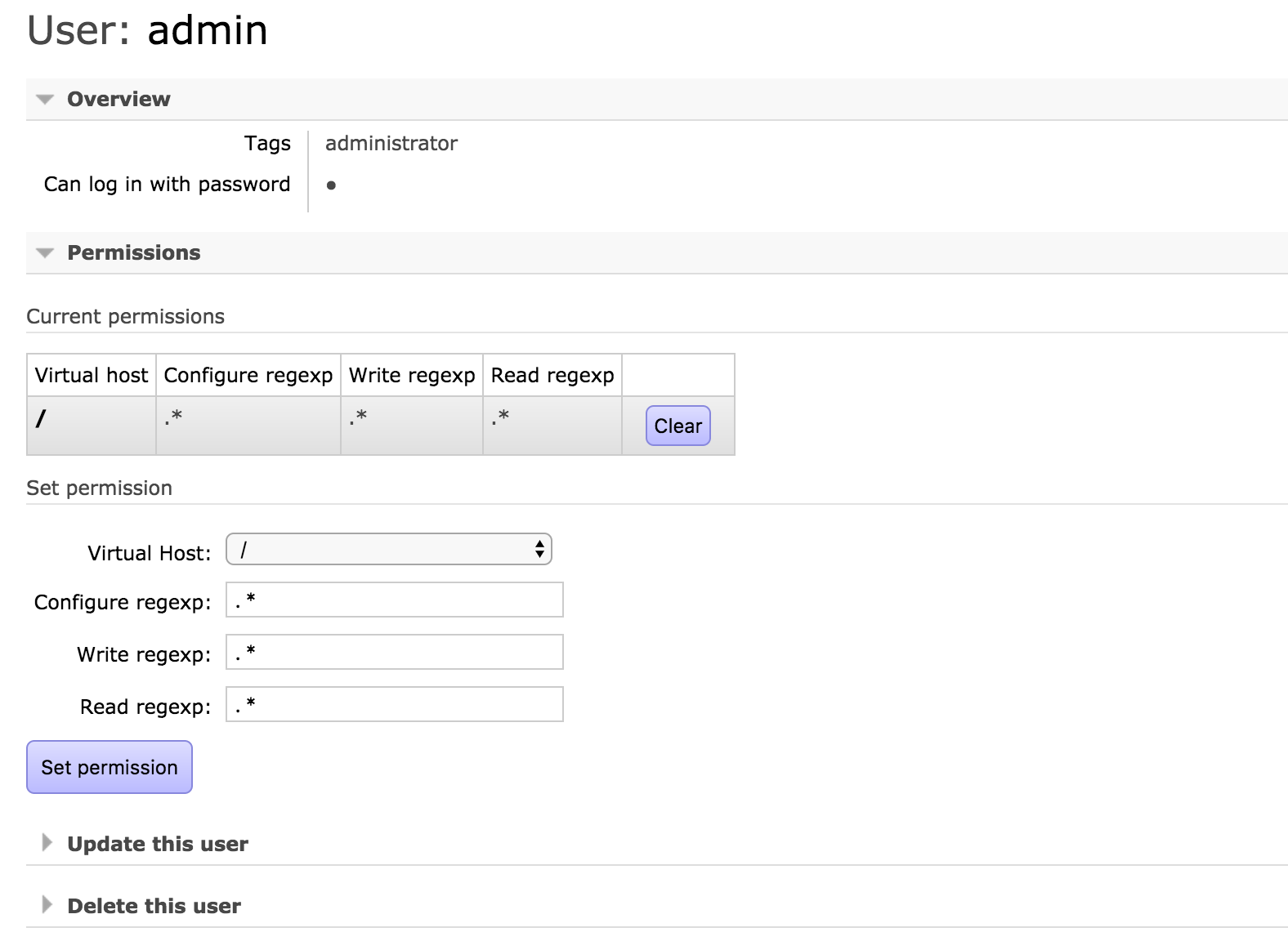1288x941 pixels.
Task: Expand the Update this user section
Action: coord(157,844)
